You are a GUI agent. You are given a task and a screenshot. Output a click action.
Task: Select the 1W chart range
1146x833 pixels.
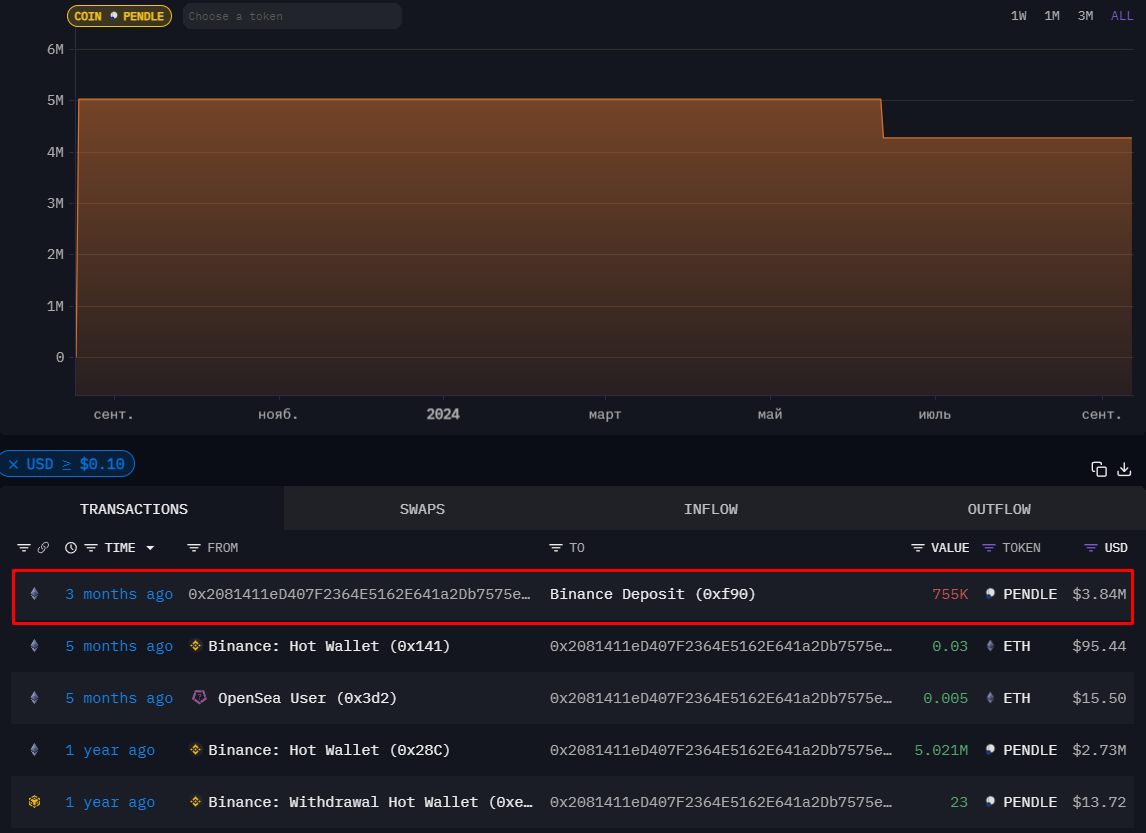tap(1018, 15)
